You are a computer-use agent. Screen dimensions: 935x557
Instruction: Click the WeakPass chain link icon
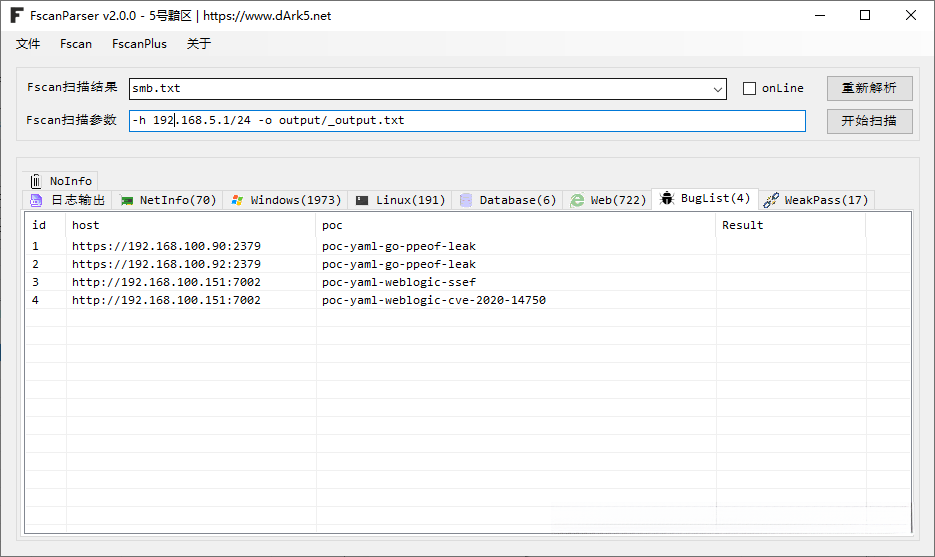[x=771, y=200]
